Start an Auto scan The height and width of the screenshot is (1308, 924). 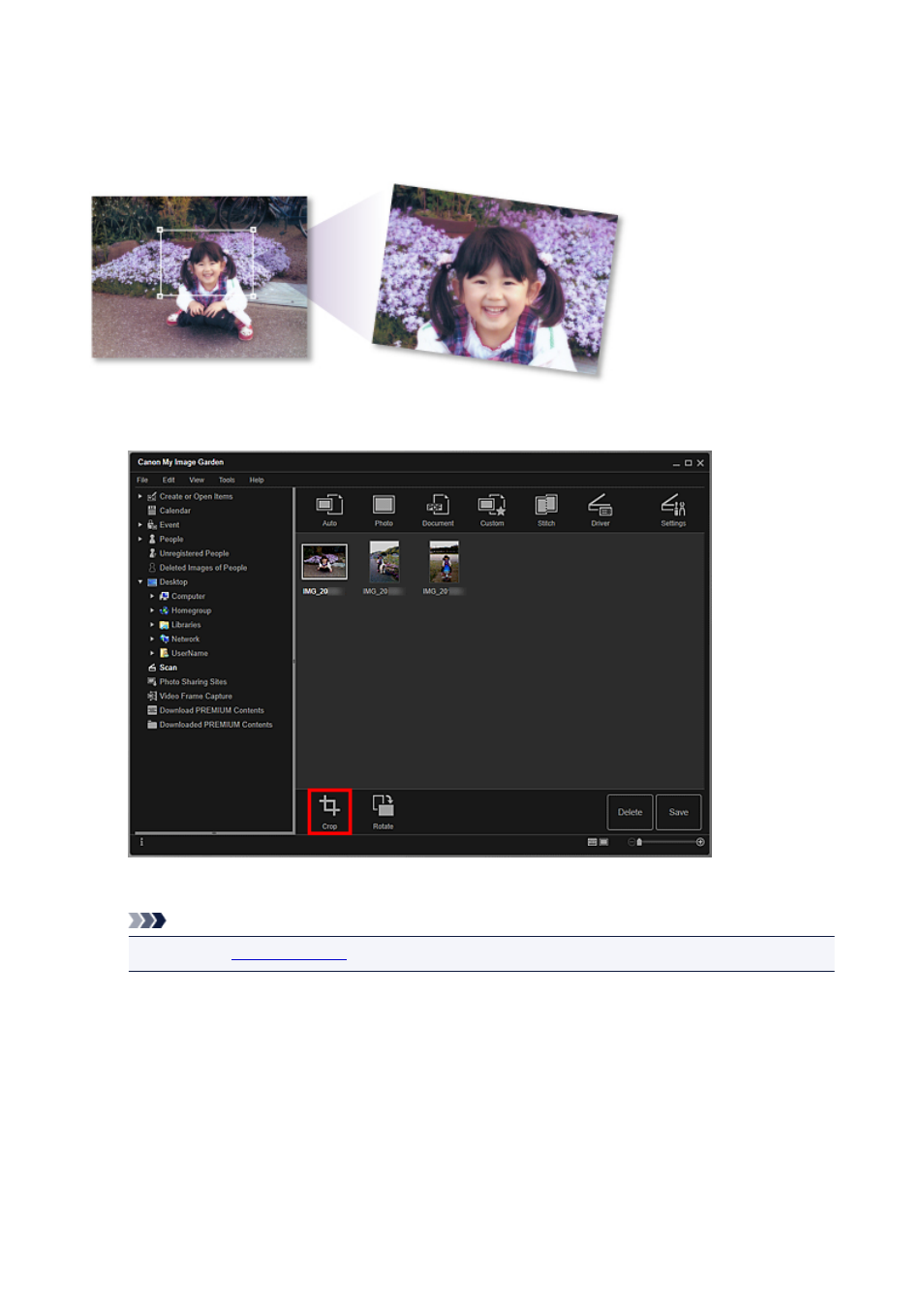(x=329, y=510)
